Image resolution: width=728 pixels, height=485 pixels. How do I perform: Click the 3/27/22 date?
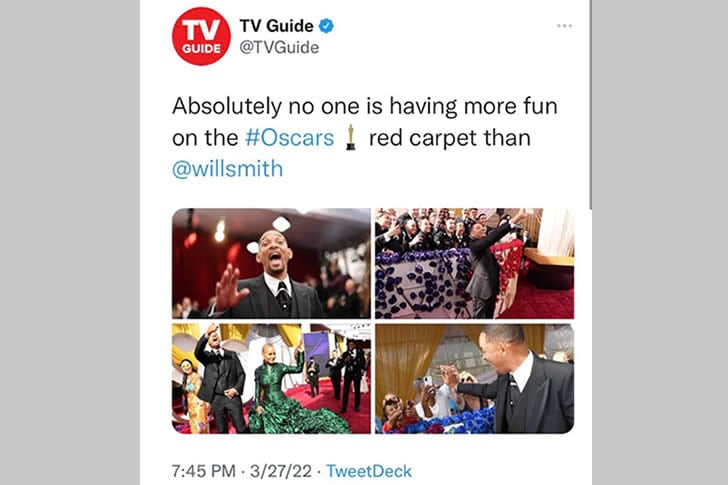pyautogui.click(x=281, y=471)
